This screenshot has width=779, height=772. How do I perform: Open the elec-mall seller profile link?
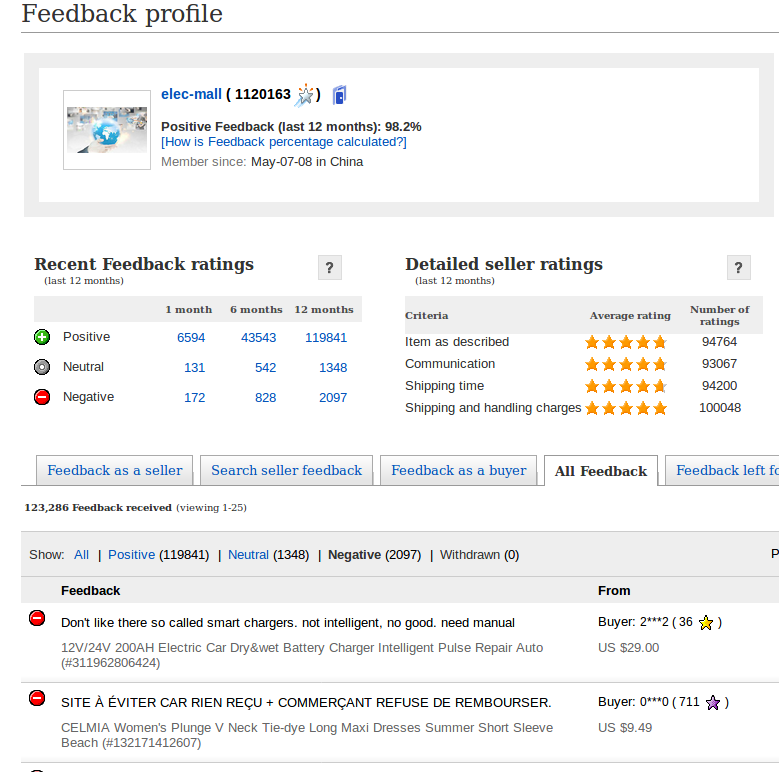click(x=191, y=95)
